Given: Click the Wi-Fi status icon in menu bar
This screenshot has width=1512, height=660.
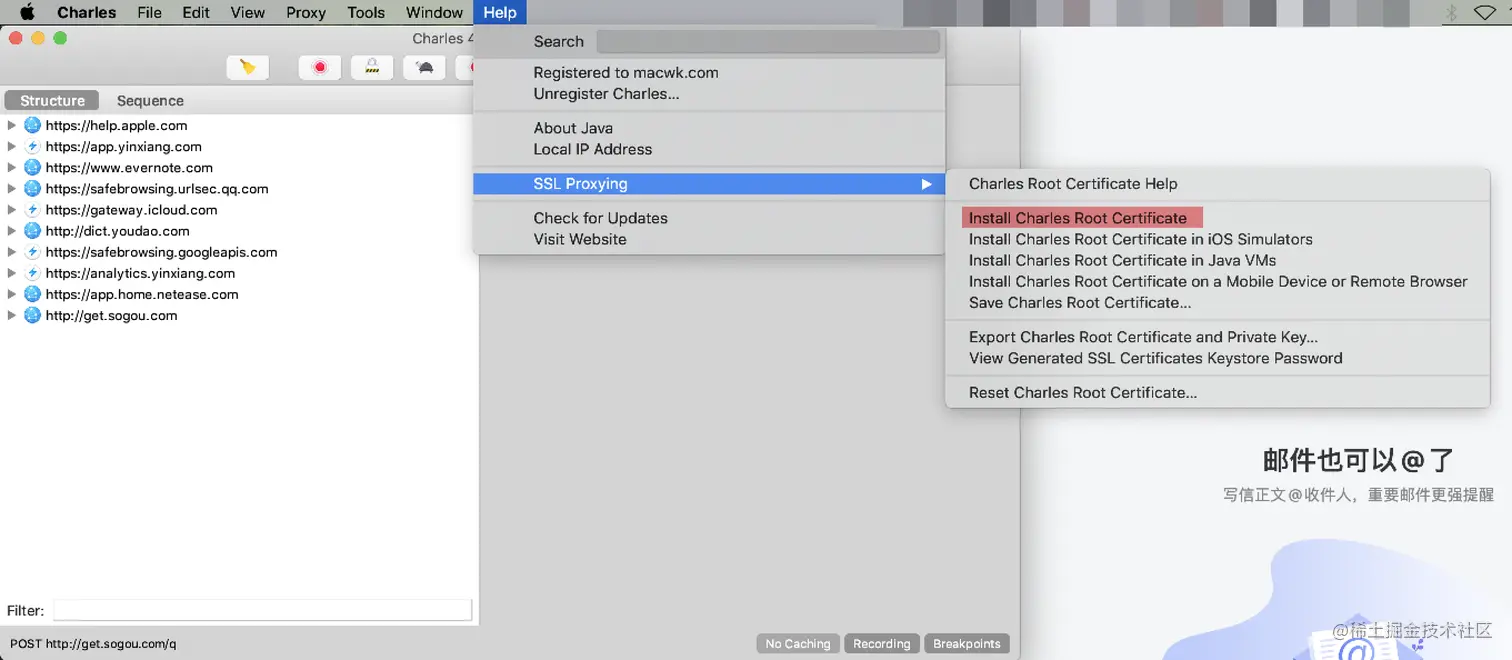Looking at the screenshot, I should (x=1485, y=13).
